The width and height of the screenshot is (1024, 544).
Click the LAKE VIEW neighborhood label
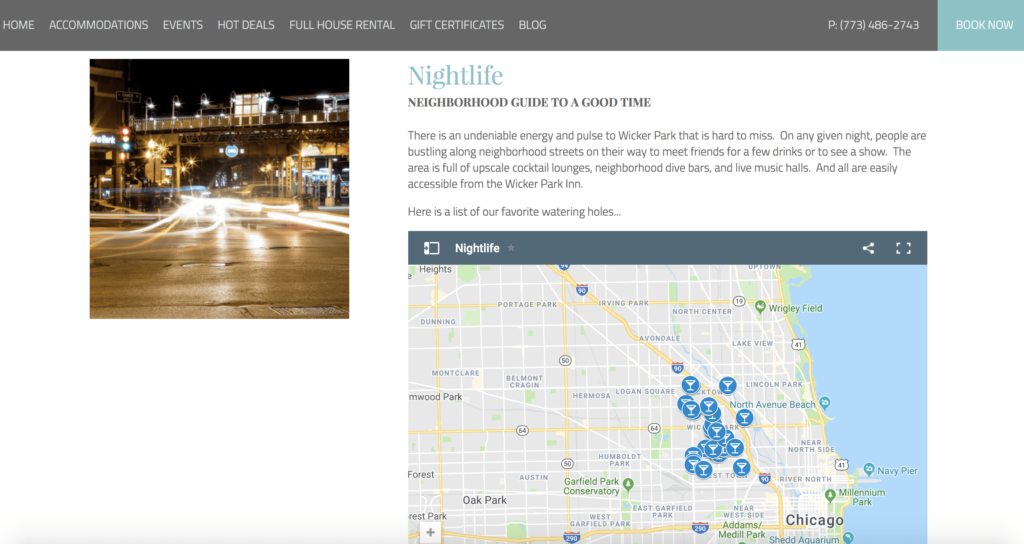coord(752,343)
